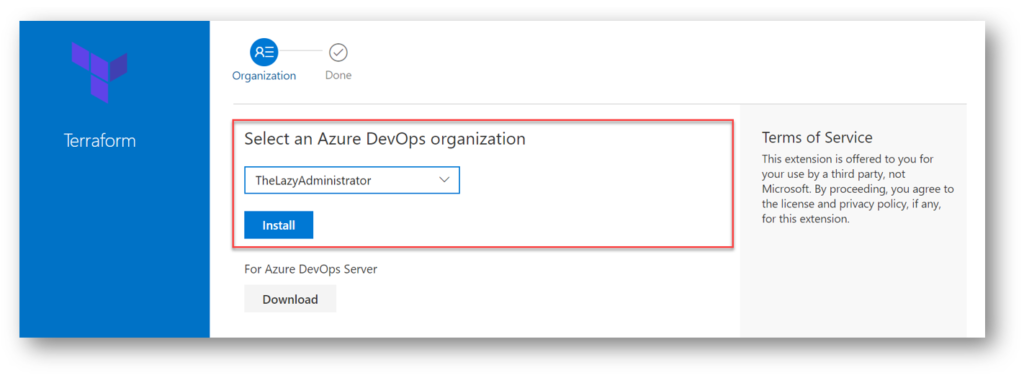Click the Download button
Viewport: 1024px width, 388px height.
(290, 299)
